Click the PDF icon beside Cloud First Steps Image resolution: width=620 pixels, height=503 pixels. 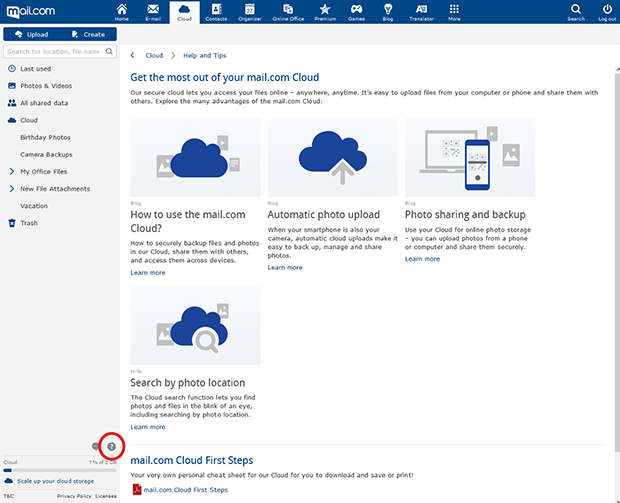[136, 490]
